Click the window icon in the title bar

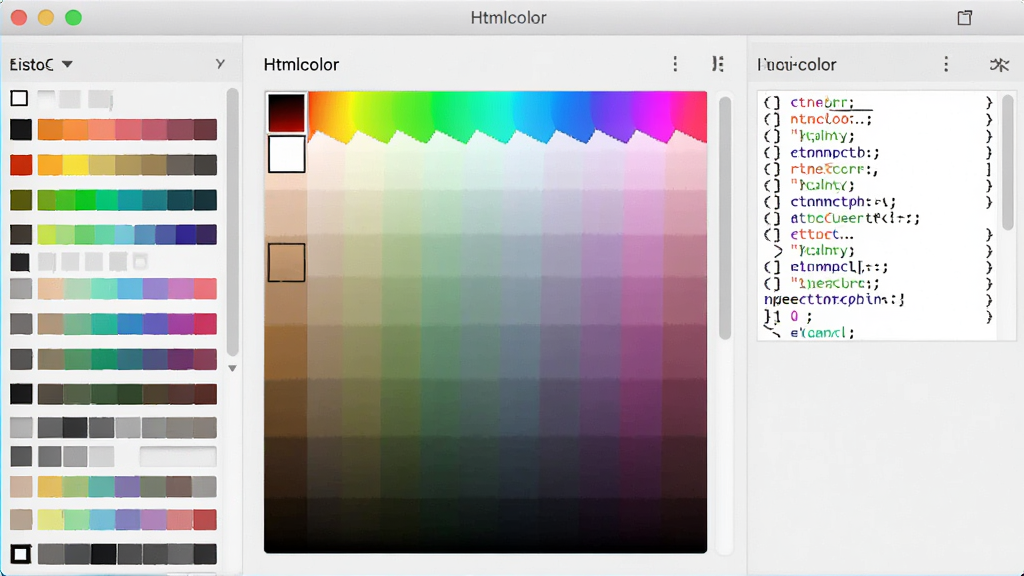coord(965,18)
